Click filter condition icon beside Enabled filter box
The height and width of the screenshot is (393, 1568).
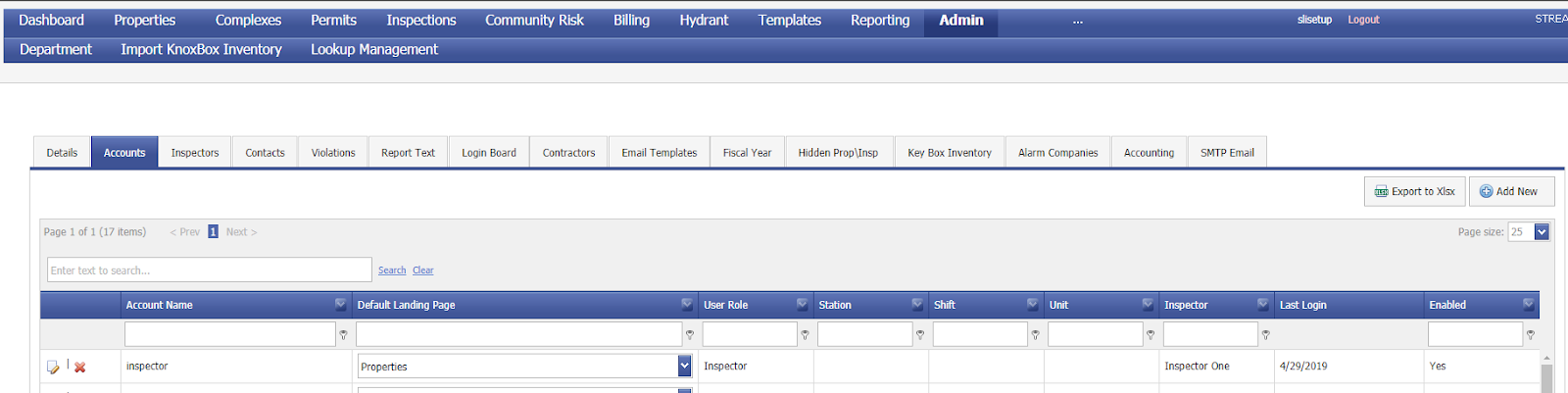1531,335
